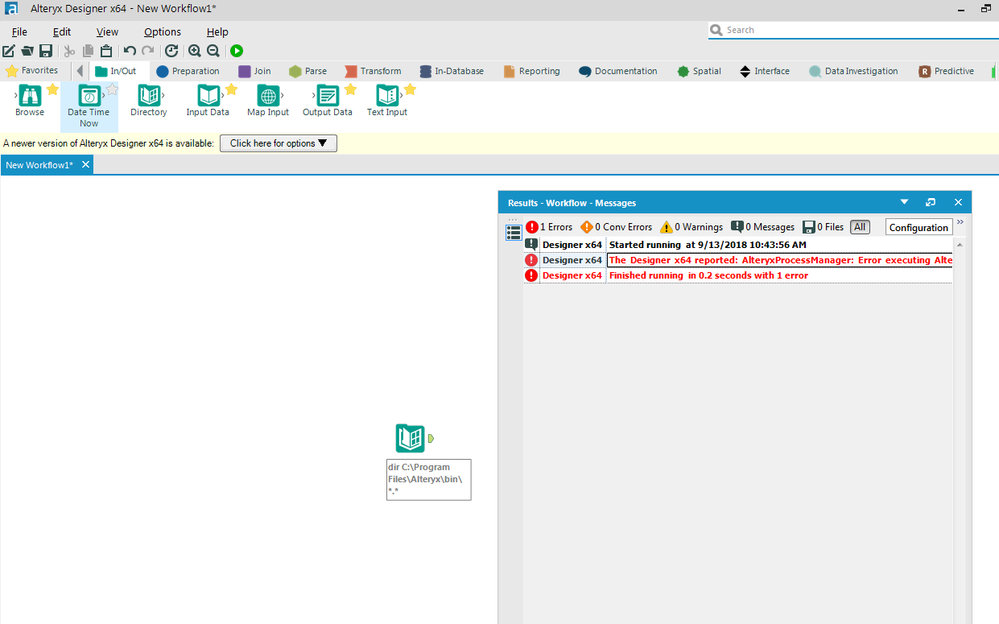Close the New Workflow1* tab

[85, 164]
